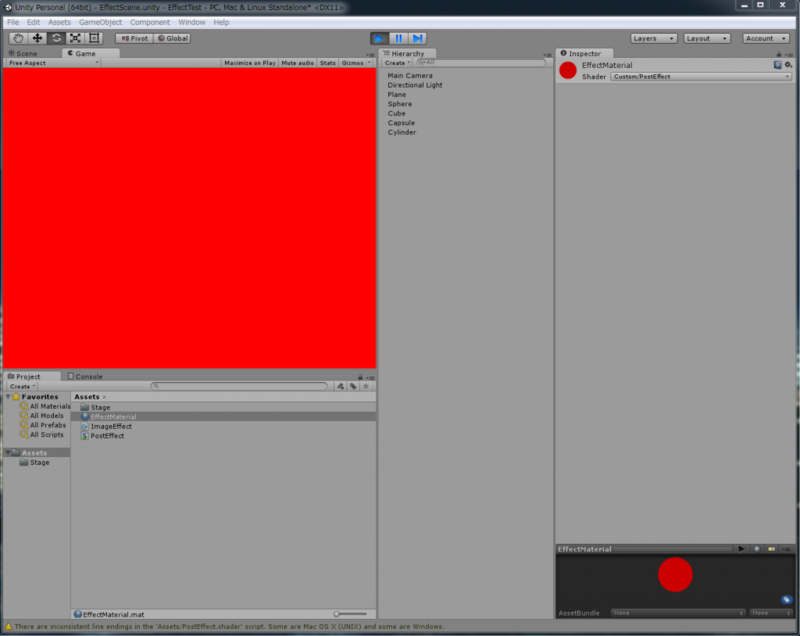This screenshot has height=636, width=800.
Task: Open the Free Aspect dropdown
Action: (53, 63)
